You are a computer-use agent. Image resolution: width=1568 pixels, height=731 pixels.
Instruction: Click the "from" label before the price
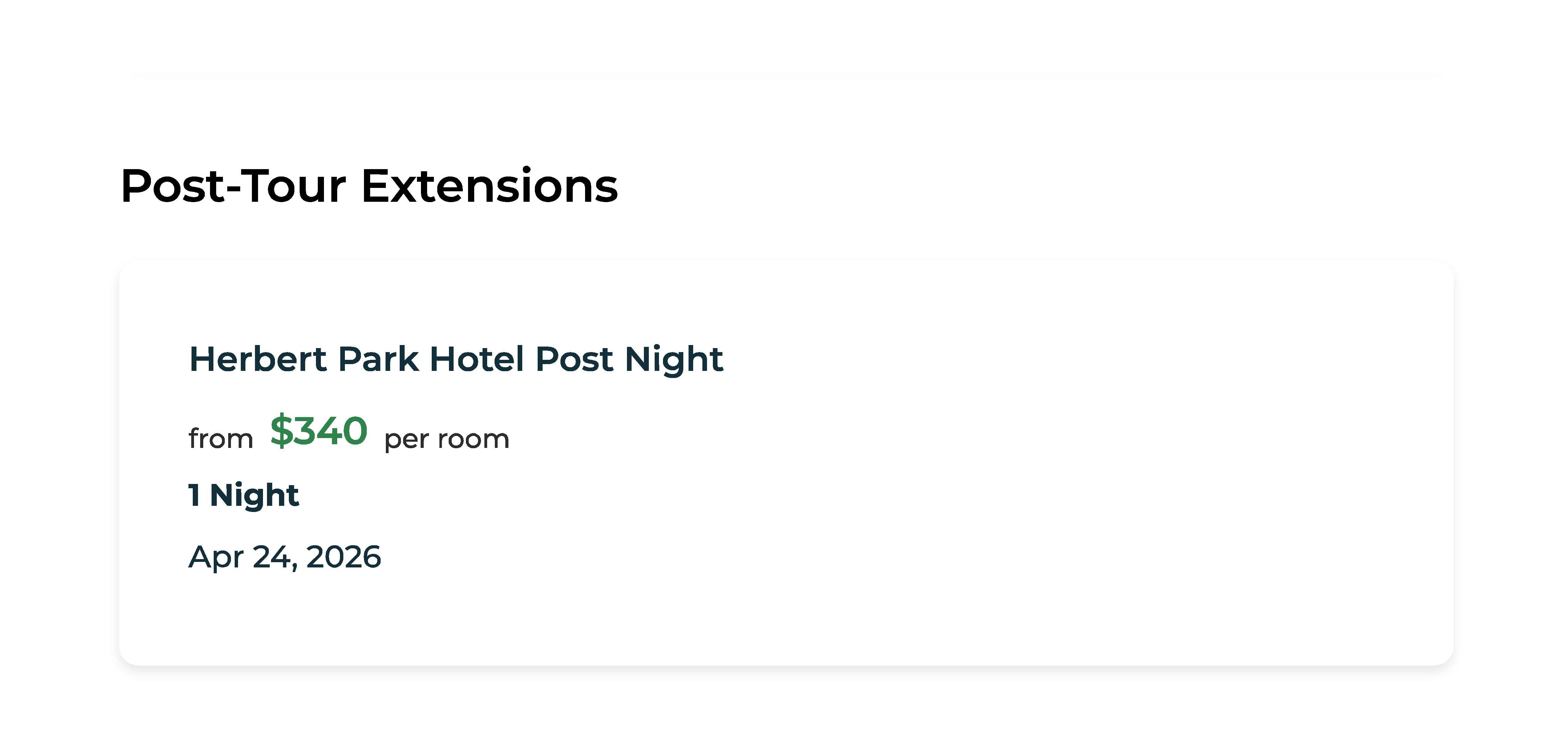[x=220, y=439]
